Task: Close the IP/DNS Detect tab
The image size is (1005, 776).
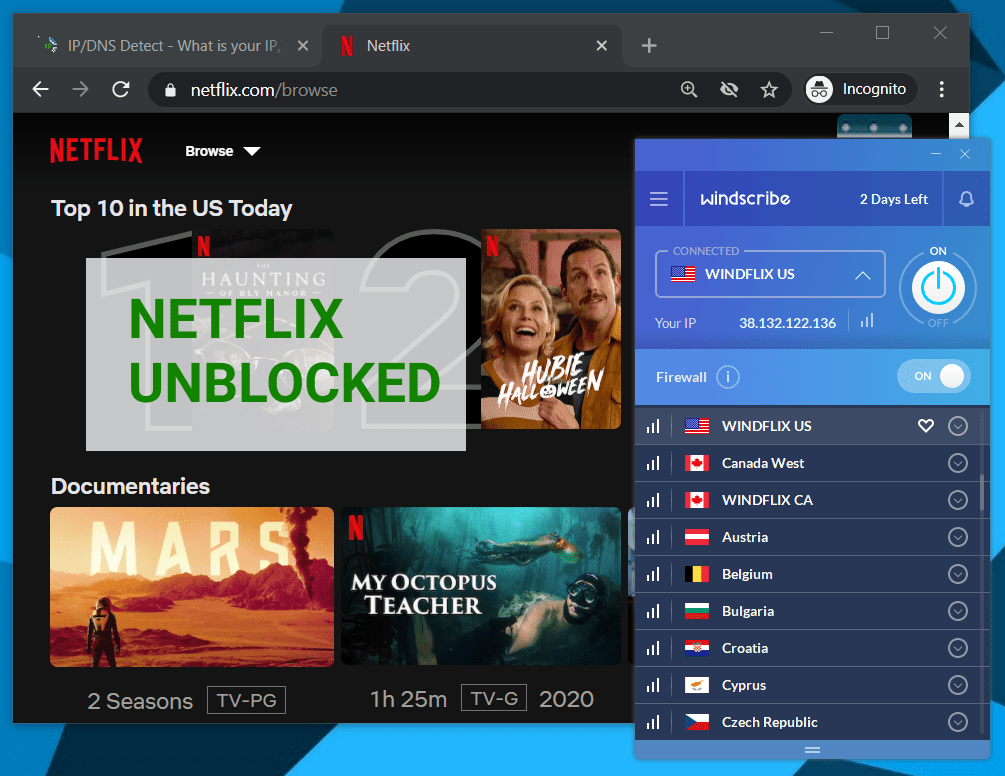Action: pyautogui.click(x=303, y=45)
